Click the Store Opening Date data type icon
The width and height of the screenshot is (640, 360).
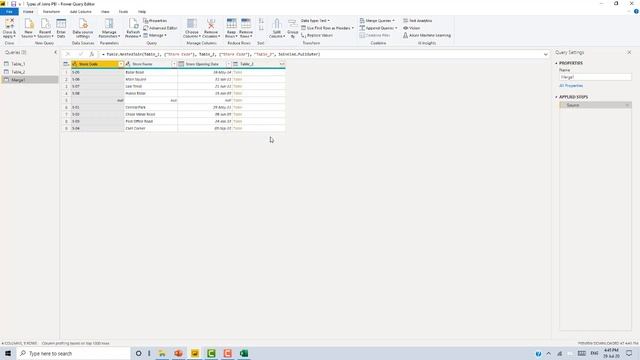[x=181, y=64]
